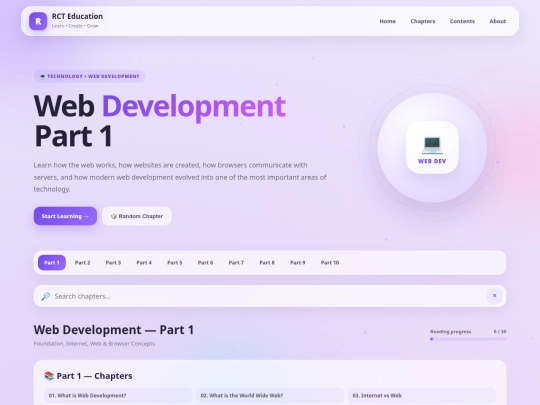The height and width of the screenshot is (405, 540).
Task: Switch to the Part 8 tab
Action: tap(267, 263)
